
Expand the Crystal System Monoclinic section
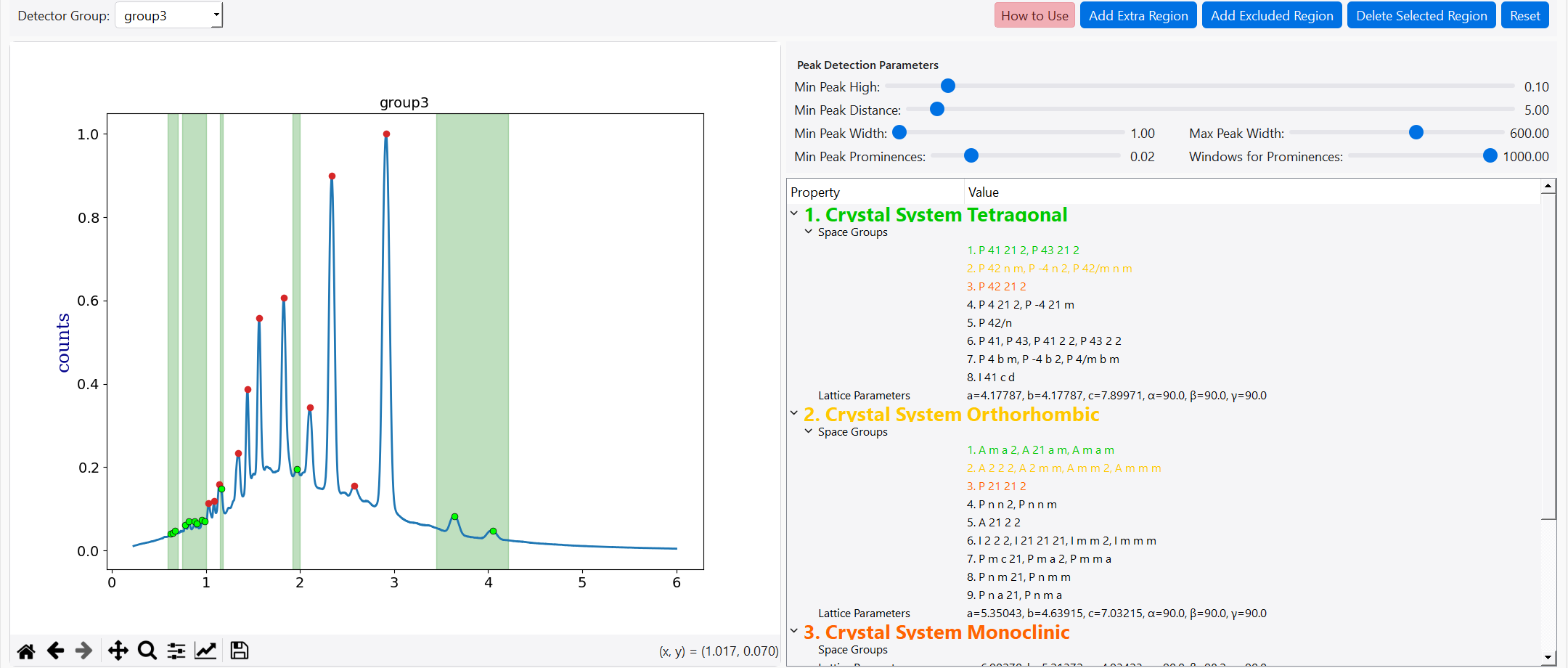pos(794,631)
